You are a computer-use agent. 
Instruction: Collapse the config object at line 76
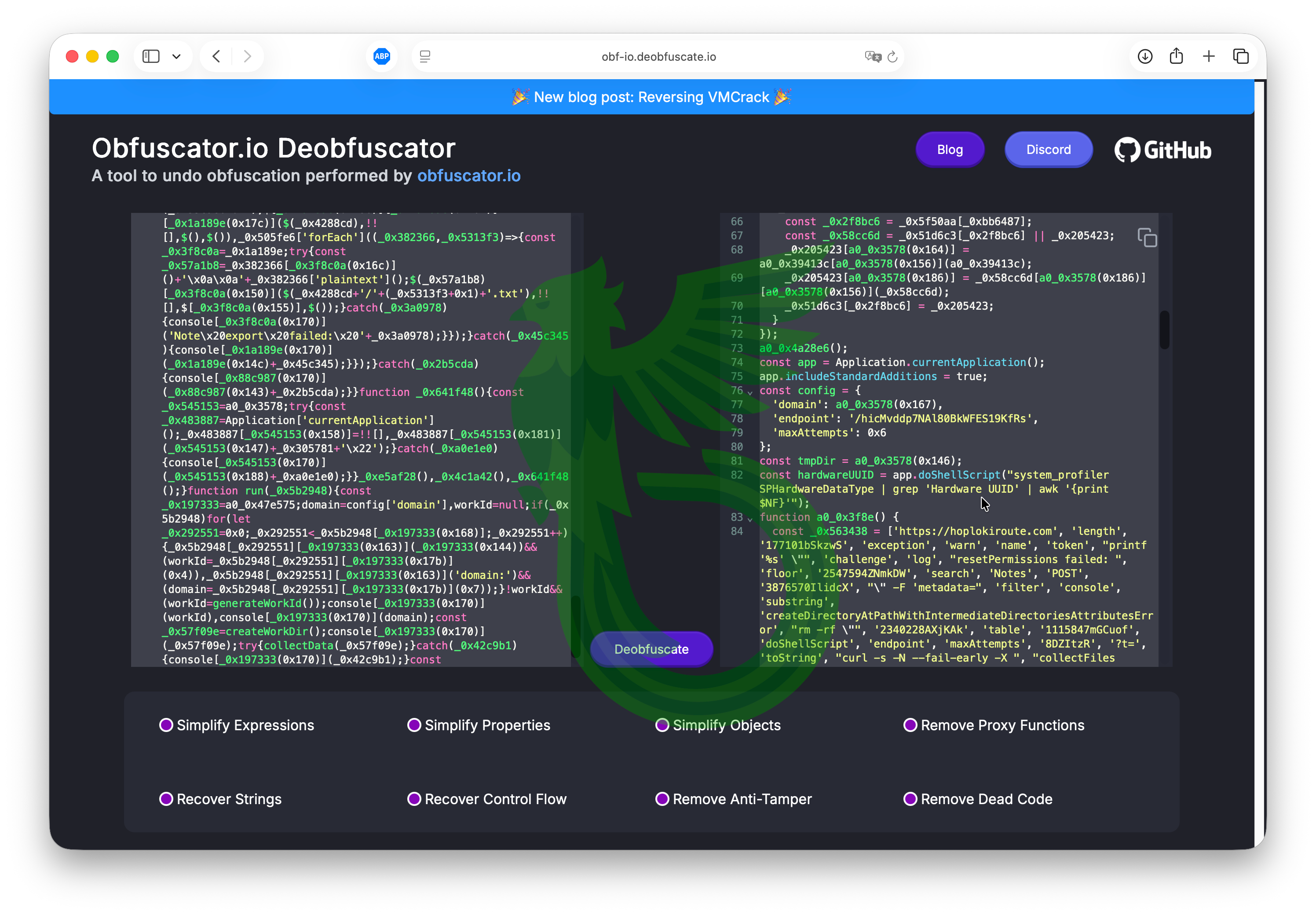(x=750, y=393)
